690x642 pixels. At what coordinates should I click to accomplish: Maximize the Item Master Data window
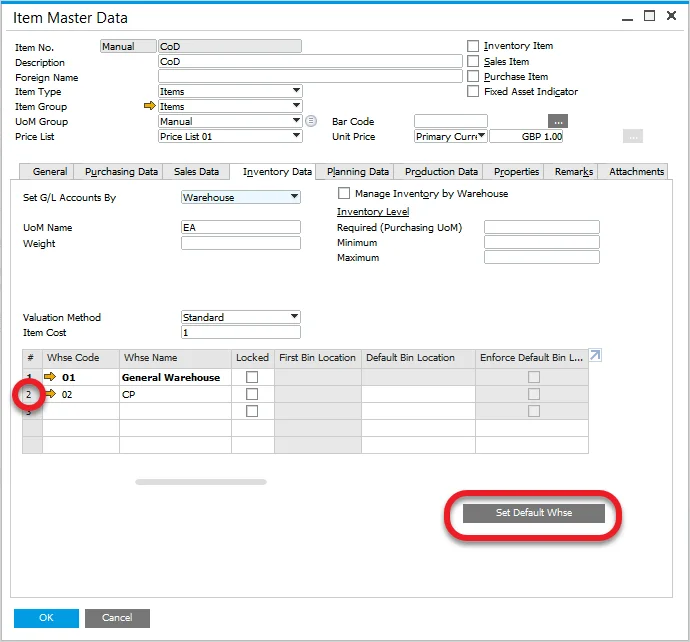649,16
